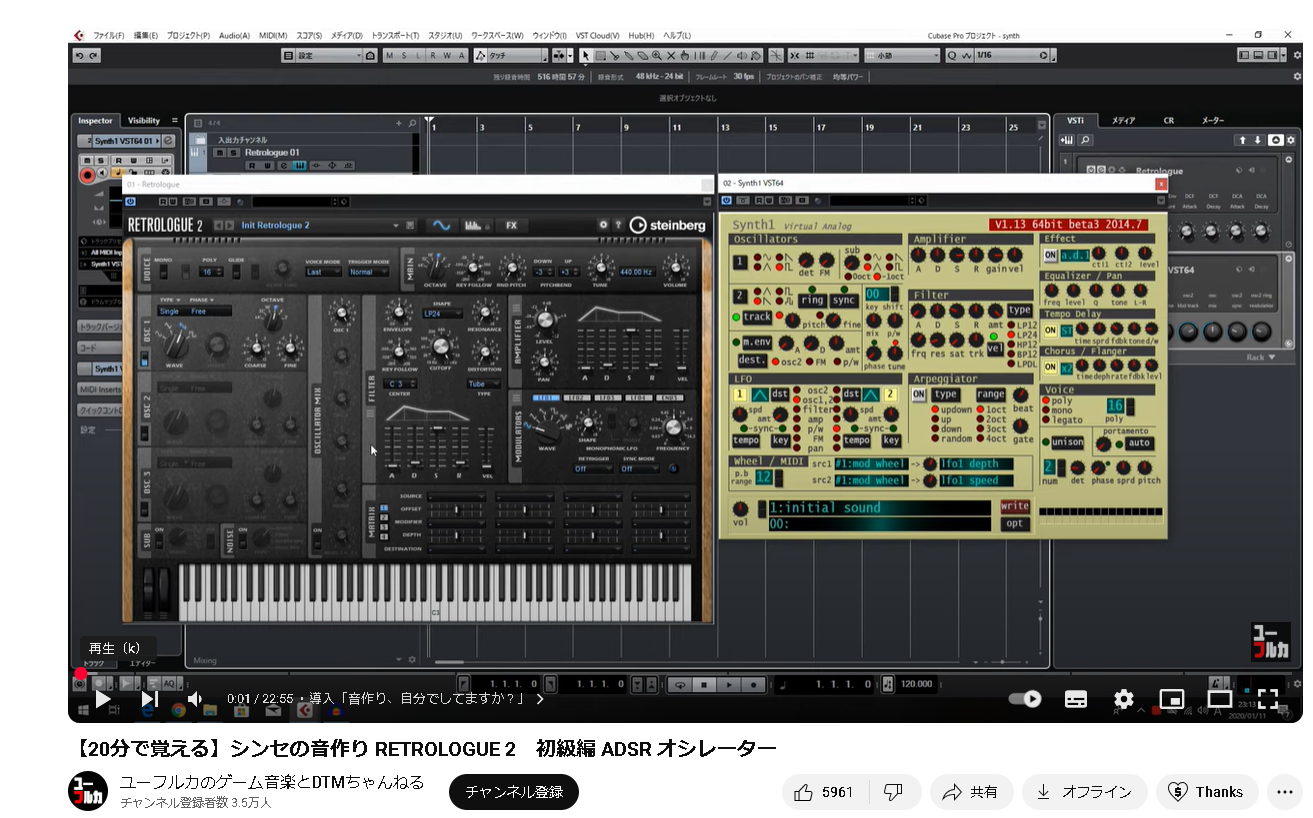
Task: Switch to the Visibility tab
Action: click(144, 121)
